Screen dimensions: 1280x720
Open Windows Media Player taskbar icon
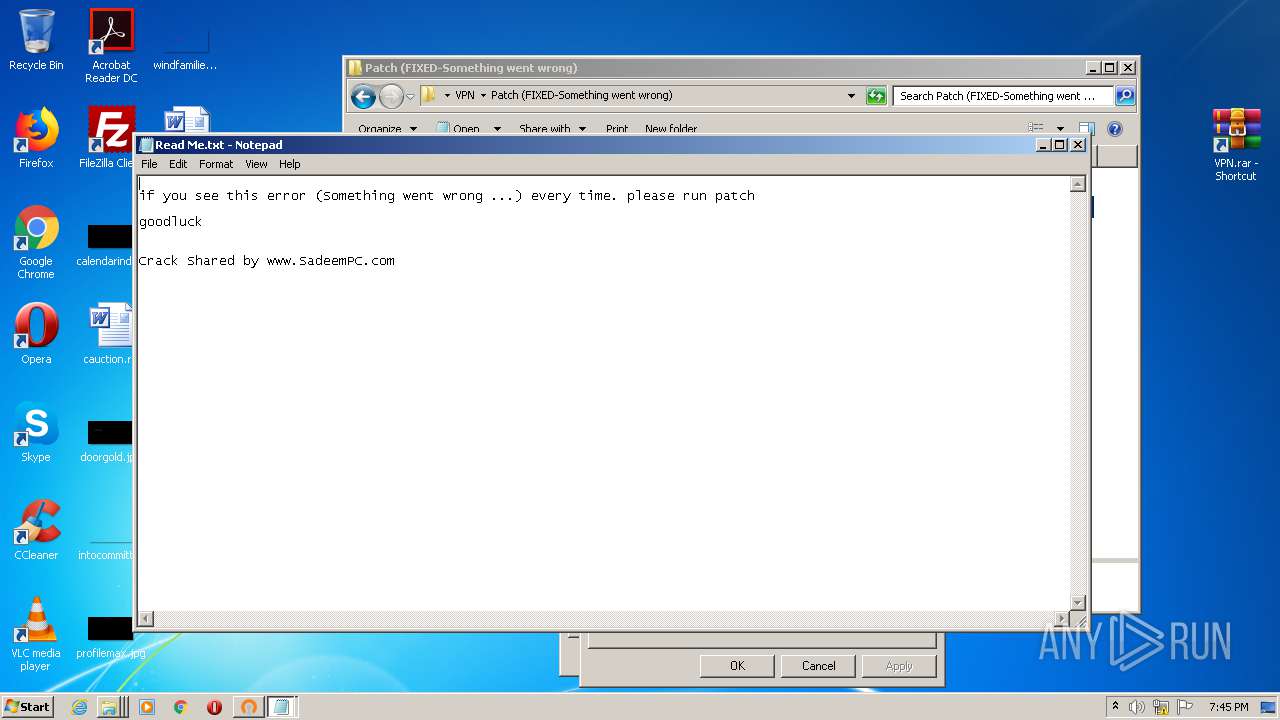click(x=147, y=707)
